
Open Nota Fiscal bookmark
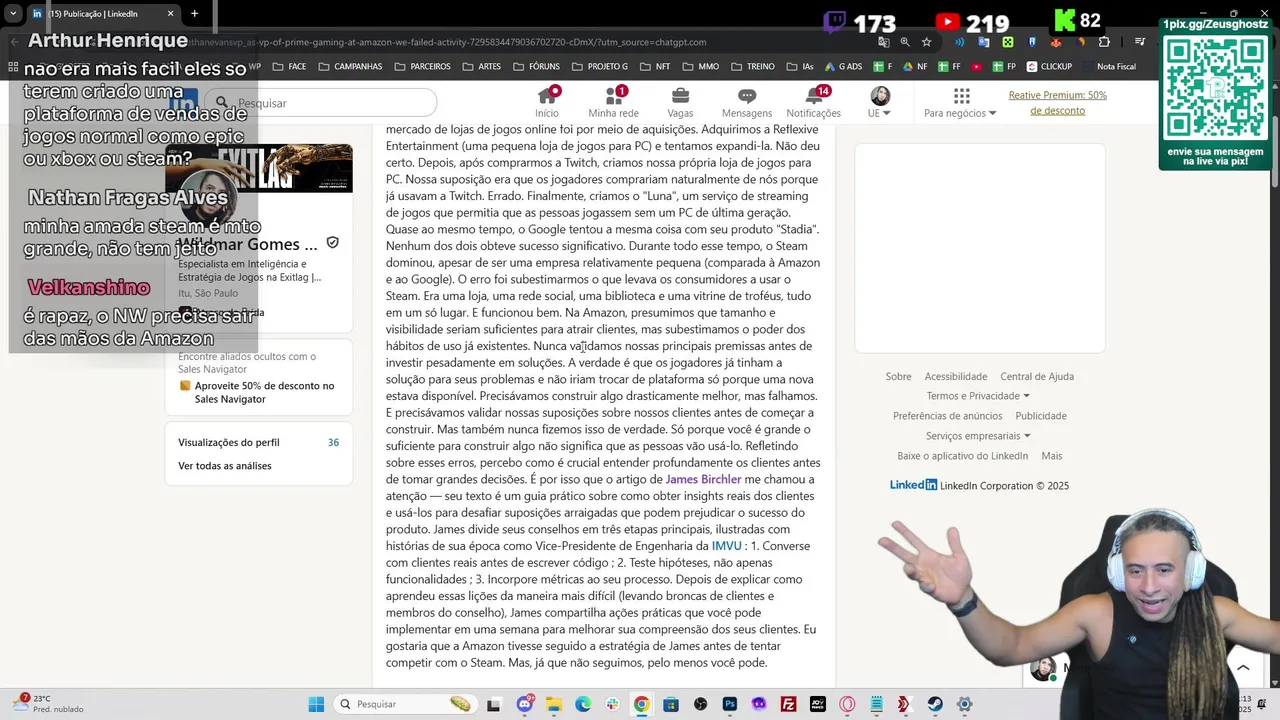click(x=1111, y=67)
